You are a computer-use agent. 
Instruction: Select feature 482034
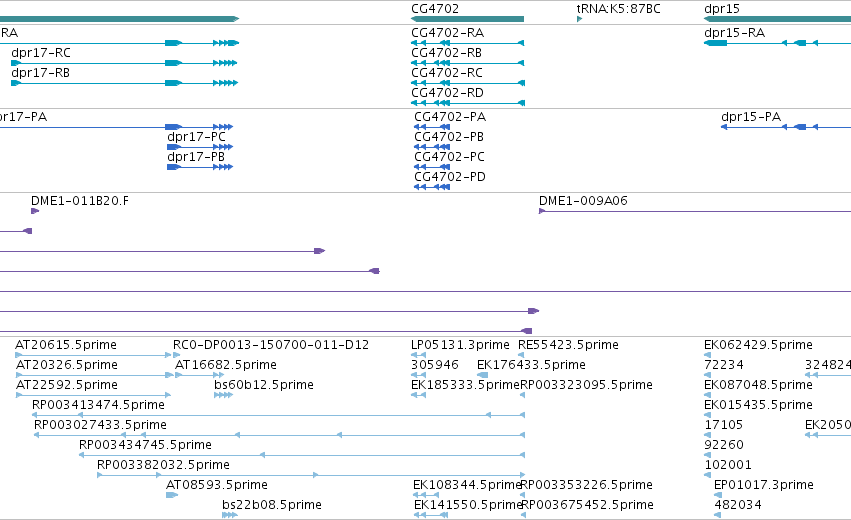tap(738, 505)
